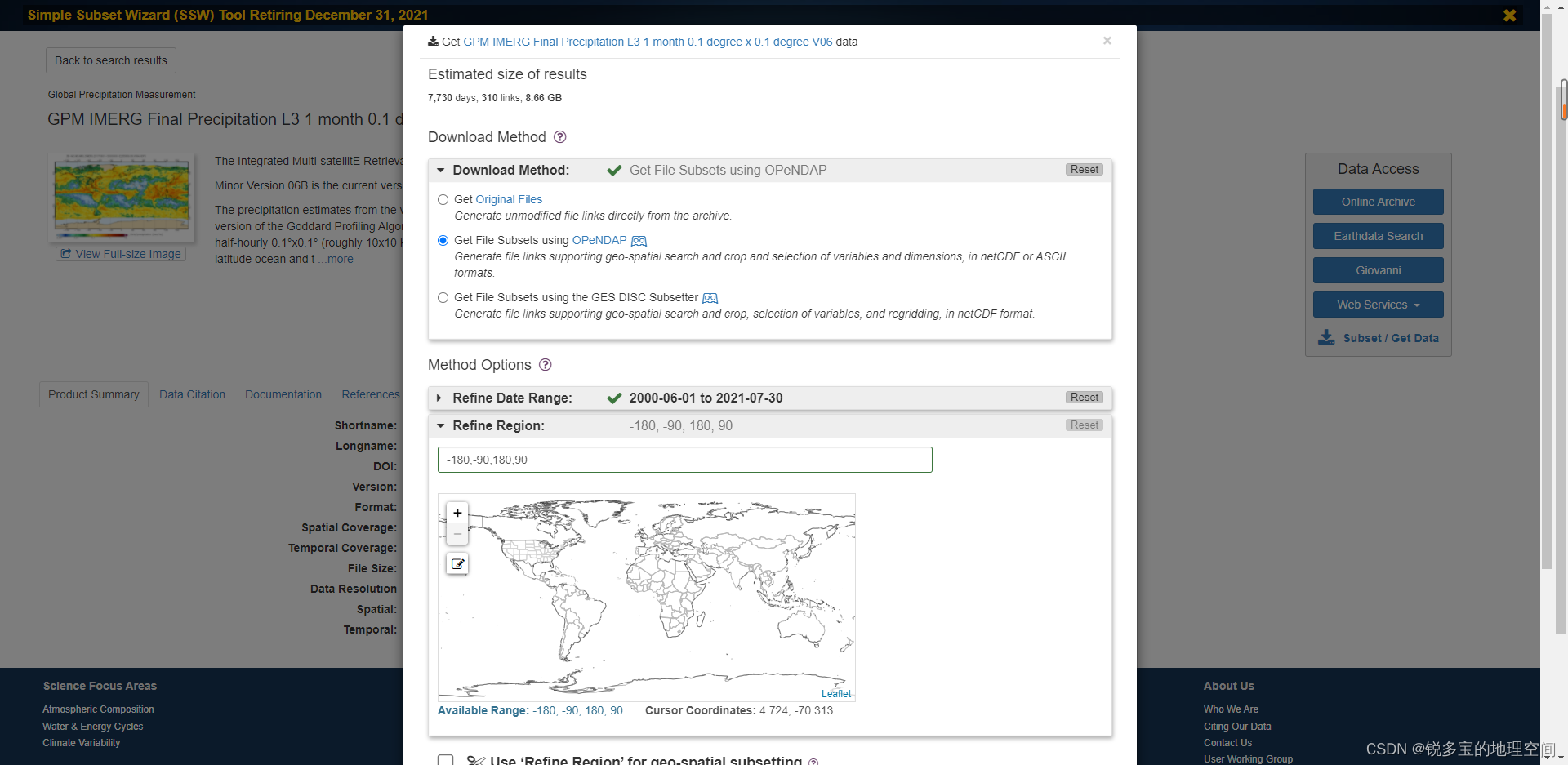Reset the Refine Date Range
Viewport: 1568px width, 765px height.
(x=1085, y=398)
